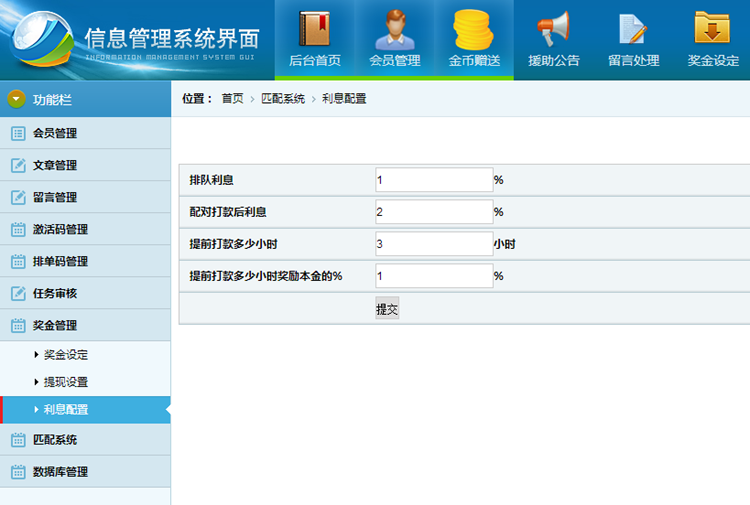Open 奖金设定 folder download icon
750x505 pixels.
click(x=712, y=28)
